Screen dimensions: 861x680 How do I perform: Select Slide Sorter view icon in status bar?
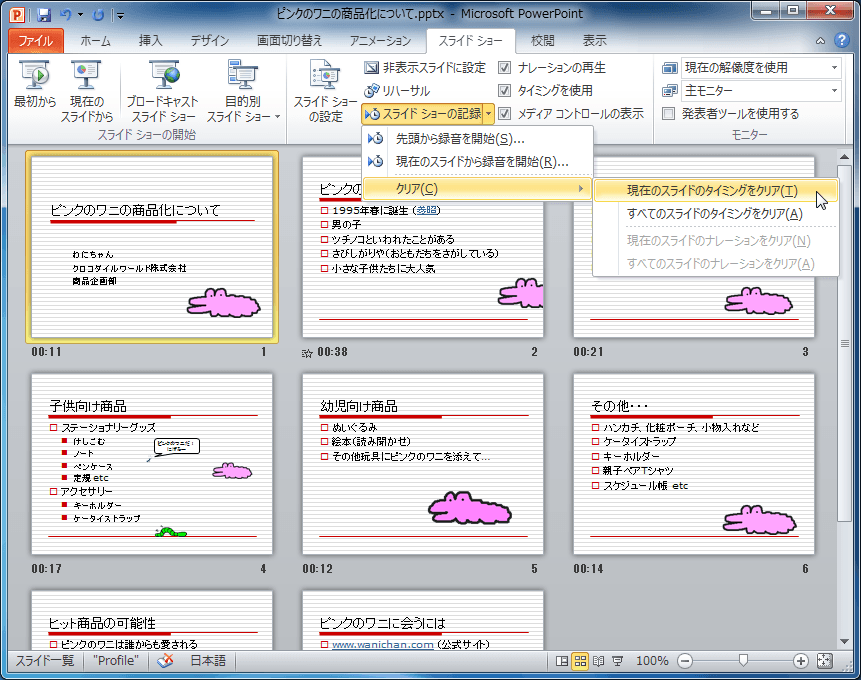coord(580,661)
